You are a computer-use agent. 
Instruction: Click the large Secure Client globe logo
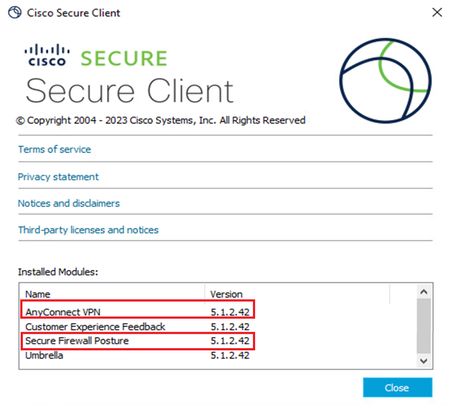click(x=385, y=81)
